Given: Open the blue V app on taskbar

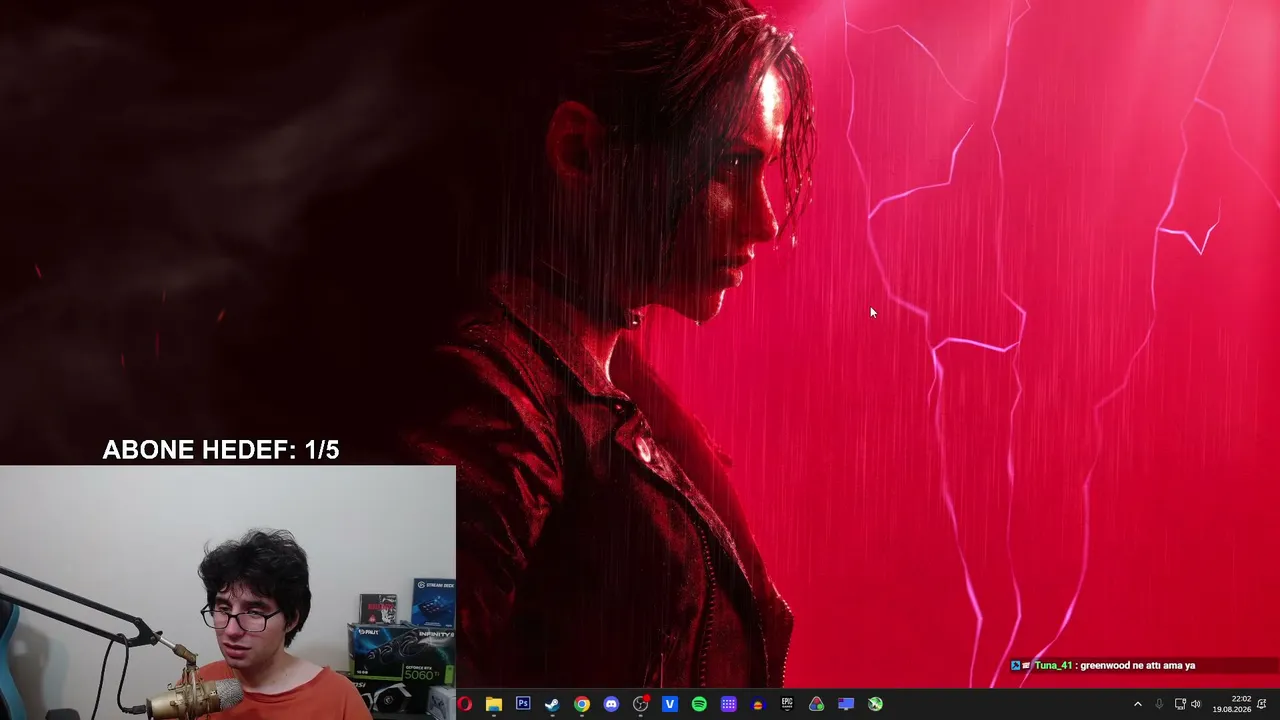Looking at the screenshot, I should point(670,704).
